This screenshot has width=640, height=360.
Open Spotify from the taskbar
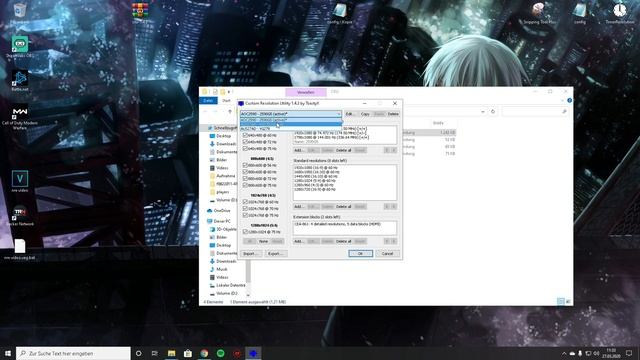pos(220,353)
